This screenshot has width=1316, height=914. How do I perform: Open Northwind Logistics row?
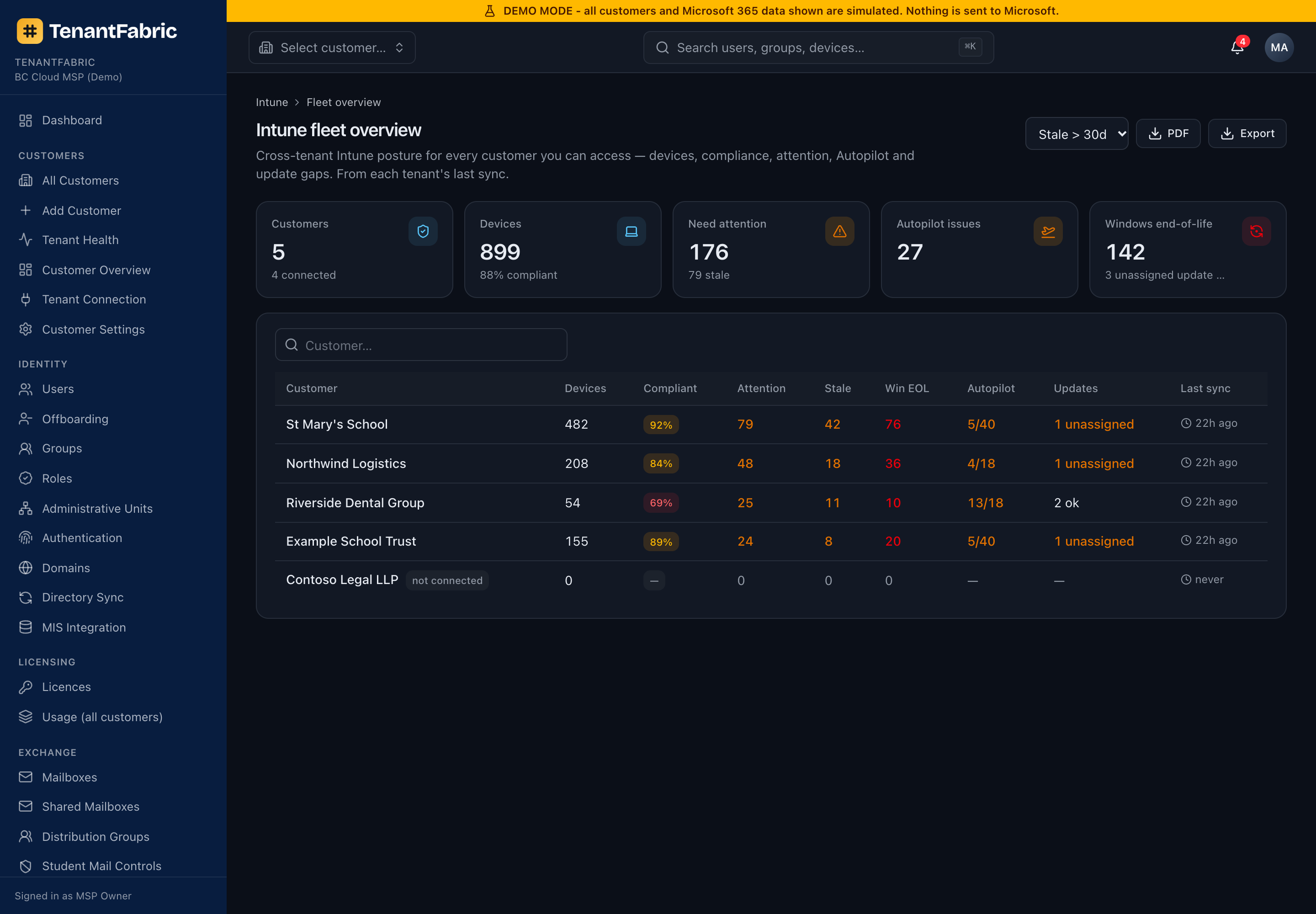coord(771,463)
